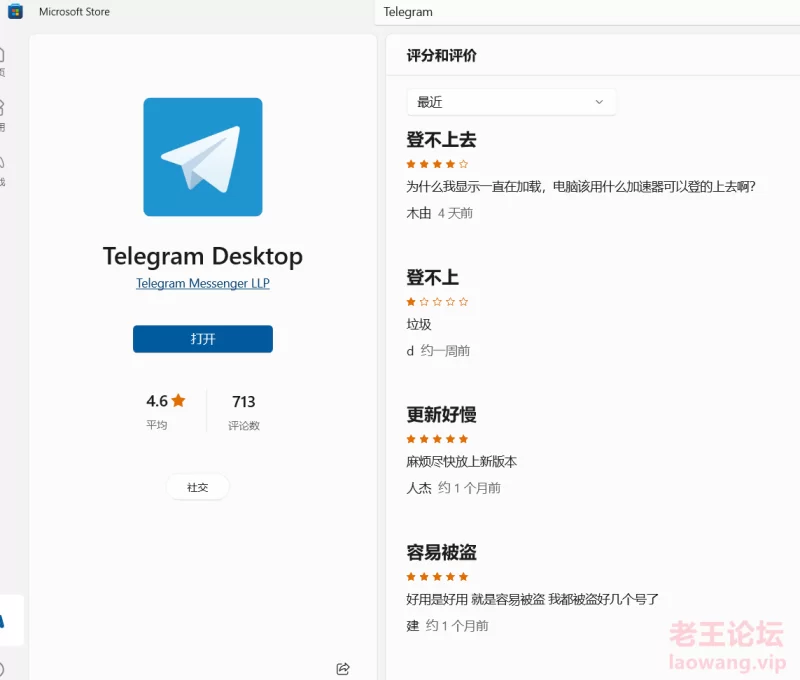The height and width of the screenshot is (680, 800).
Task: Click the review title 登不上去
Action: coord(441,140)
